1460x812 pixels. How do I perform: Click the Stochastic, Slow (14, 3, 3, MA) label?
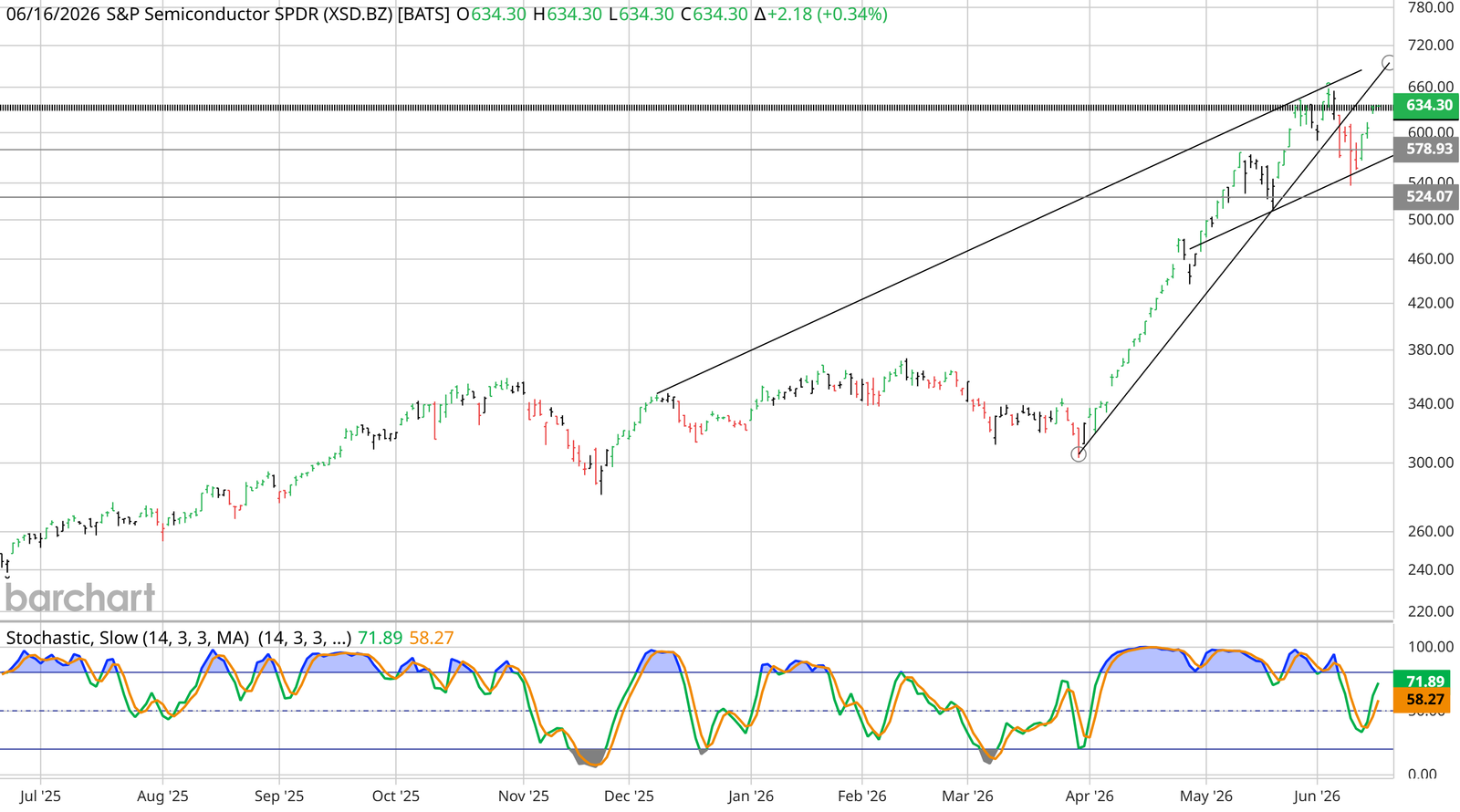click(x=128, y=638)
